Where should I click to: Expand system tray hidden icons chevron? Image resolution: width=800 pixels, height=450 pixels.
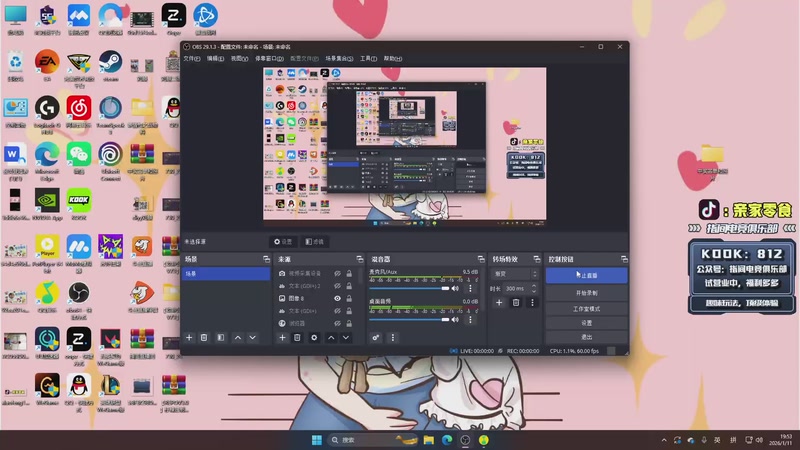click(664, 440)
